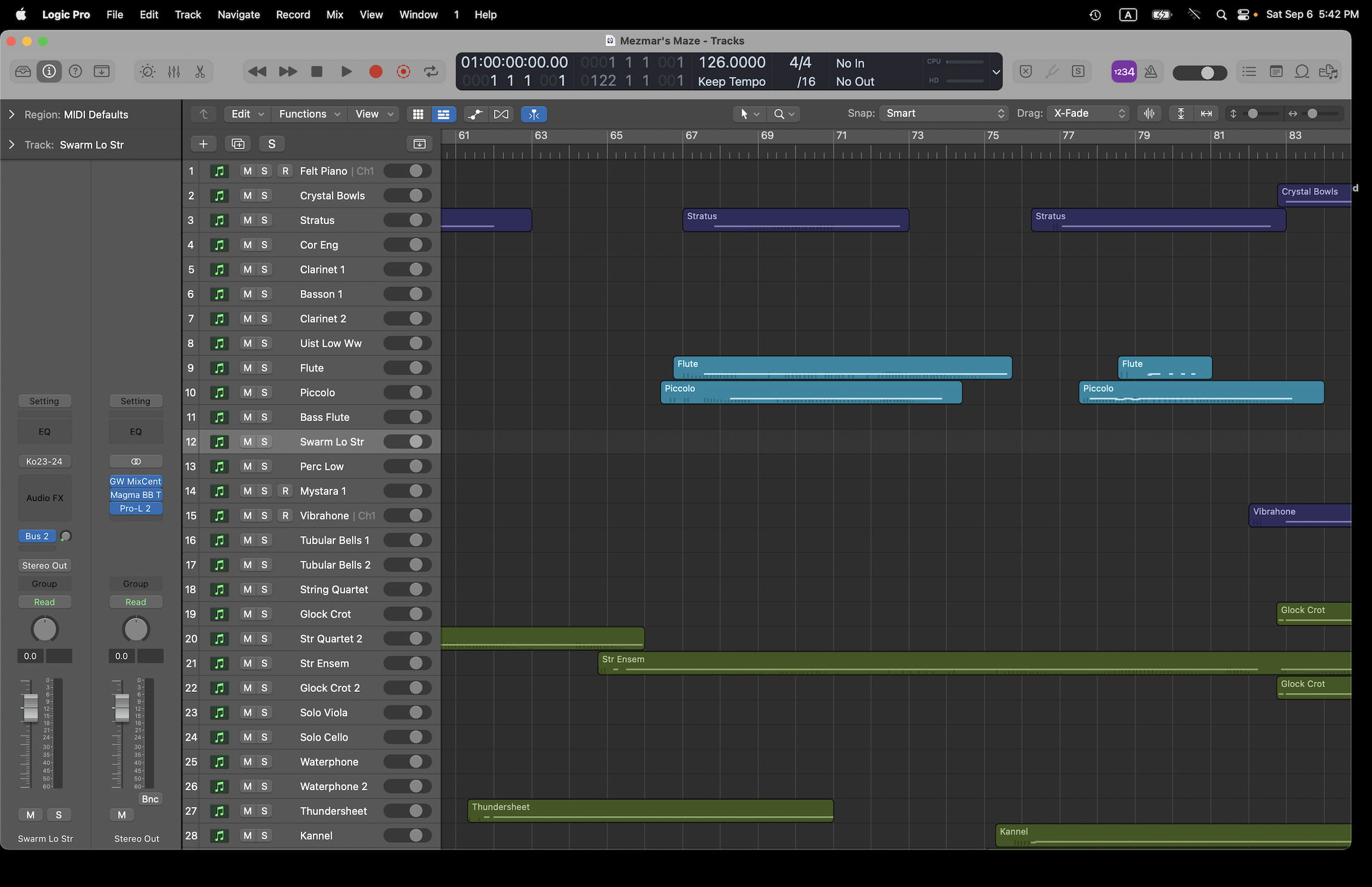1372x887 pixels.
Task: Click the Bus 2 send button
Action: tap(37, 536)
